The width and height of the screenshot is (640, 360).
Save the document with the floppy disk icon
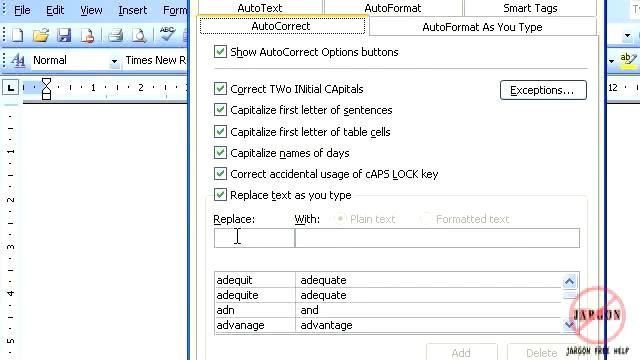(64, 36)
